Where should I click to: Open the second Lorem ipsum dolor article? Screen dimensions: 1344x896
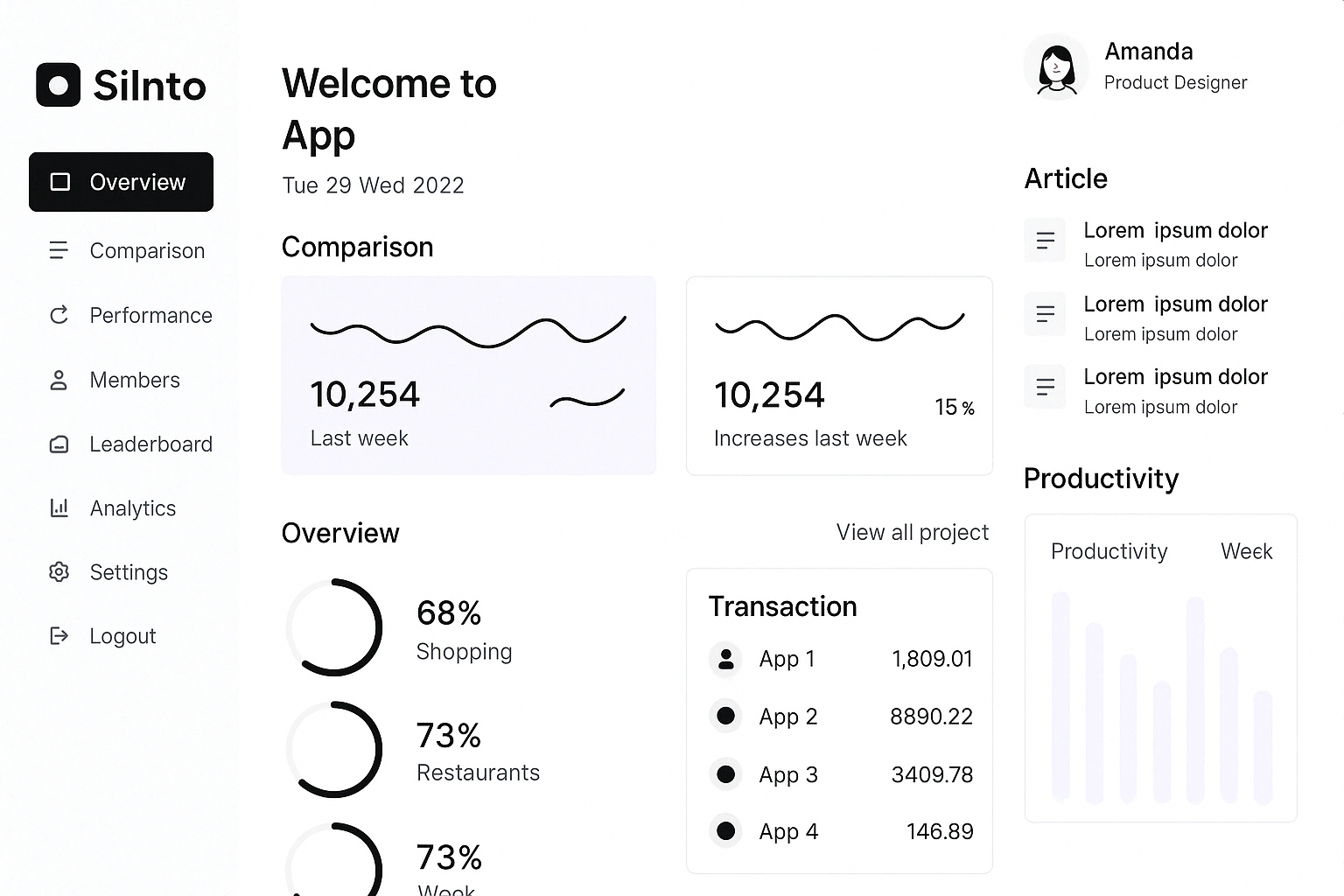(1175, 304)
